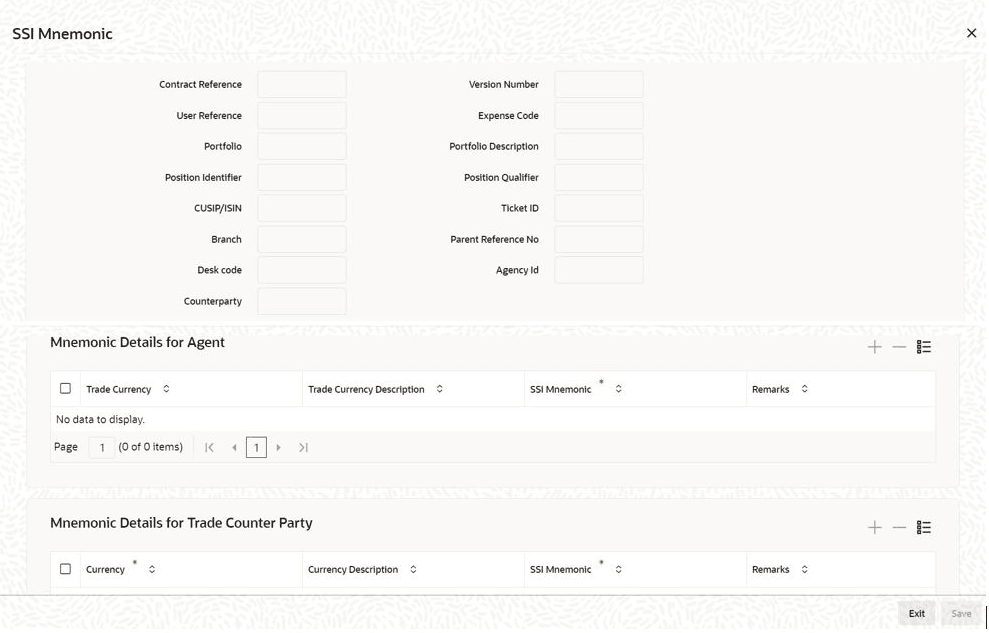The width and height of the screenshot is (989, 633).
Task: Focus the Desk code field
Action: click(301, 270)
